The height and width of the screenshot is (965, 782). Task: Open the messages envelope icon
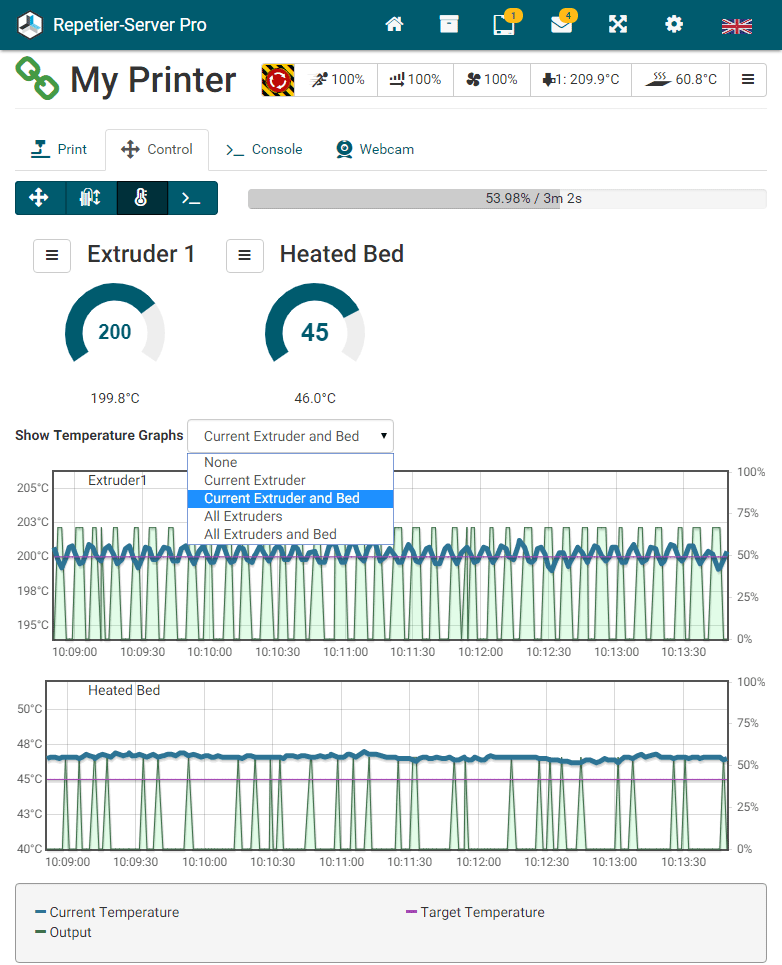pos(562,24)
